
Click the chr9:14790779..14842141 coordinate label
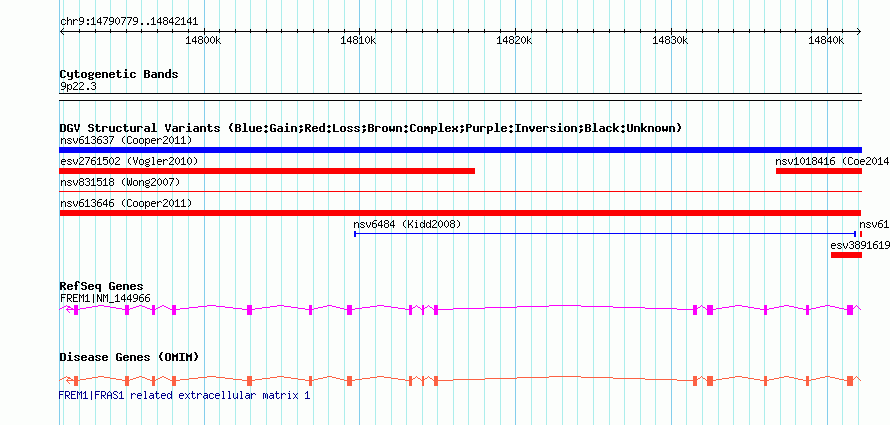(x=129, y=22)
